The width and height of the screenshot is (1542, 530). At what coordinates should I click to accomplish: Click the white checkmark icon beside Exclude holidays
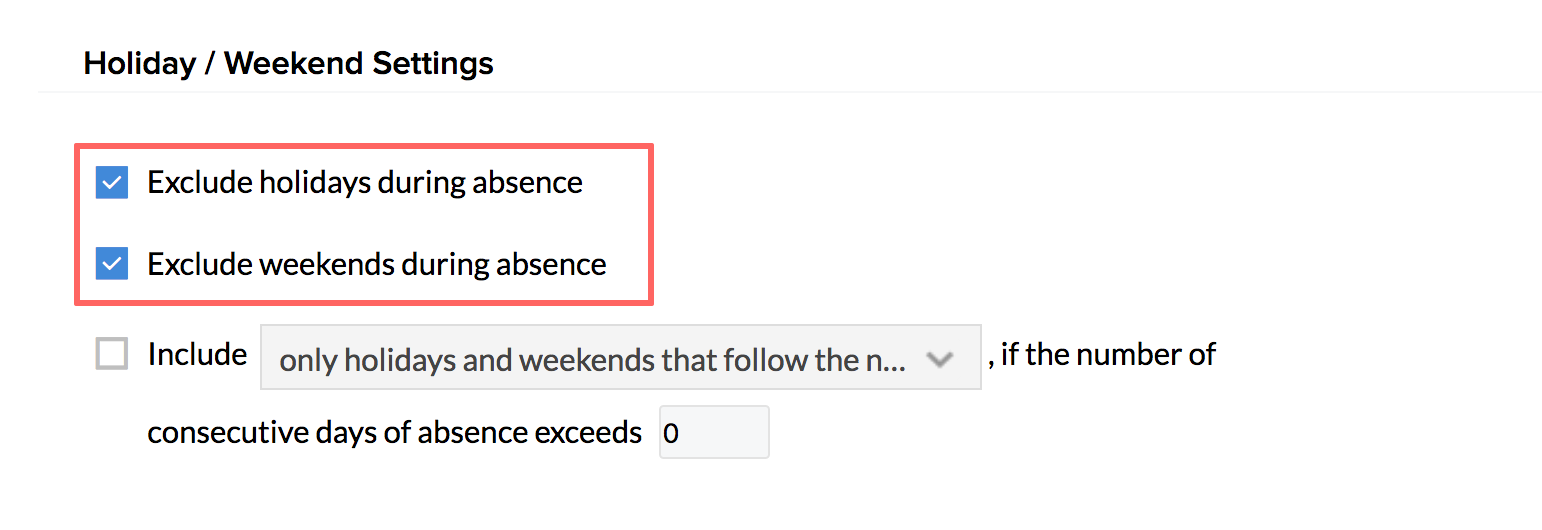coord(112,183)
